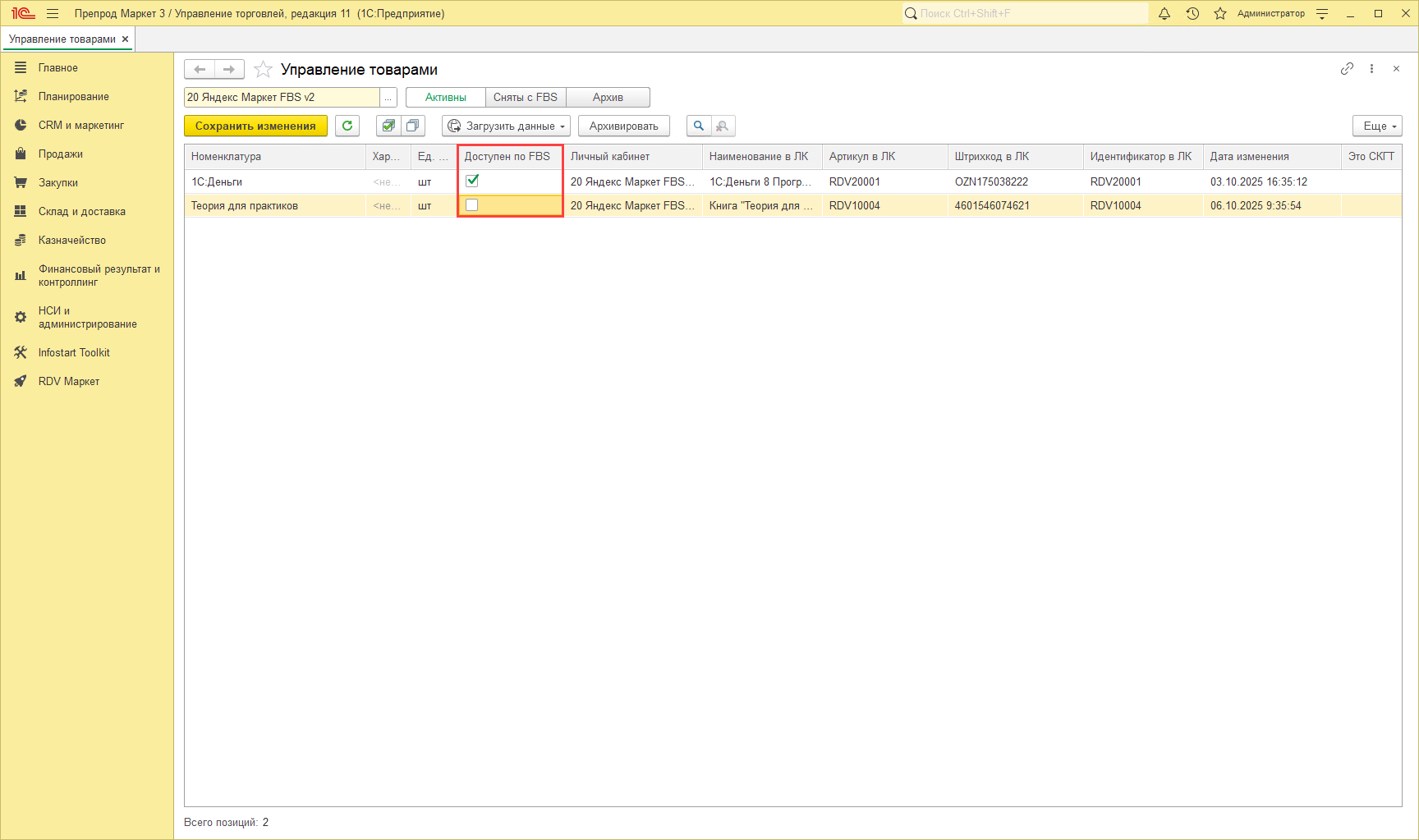This screenshot has width=1419, height=840.
Task: Sort by Штрихкод в ЛК column header
Action: (1016, 157)
